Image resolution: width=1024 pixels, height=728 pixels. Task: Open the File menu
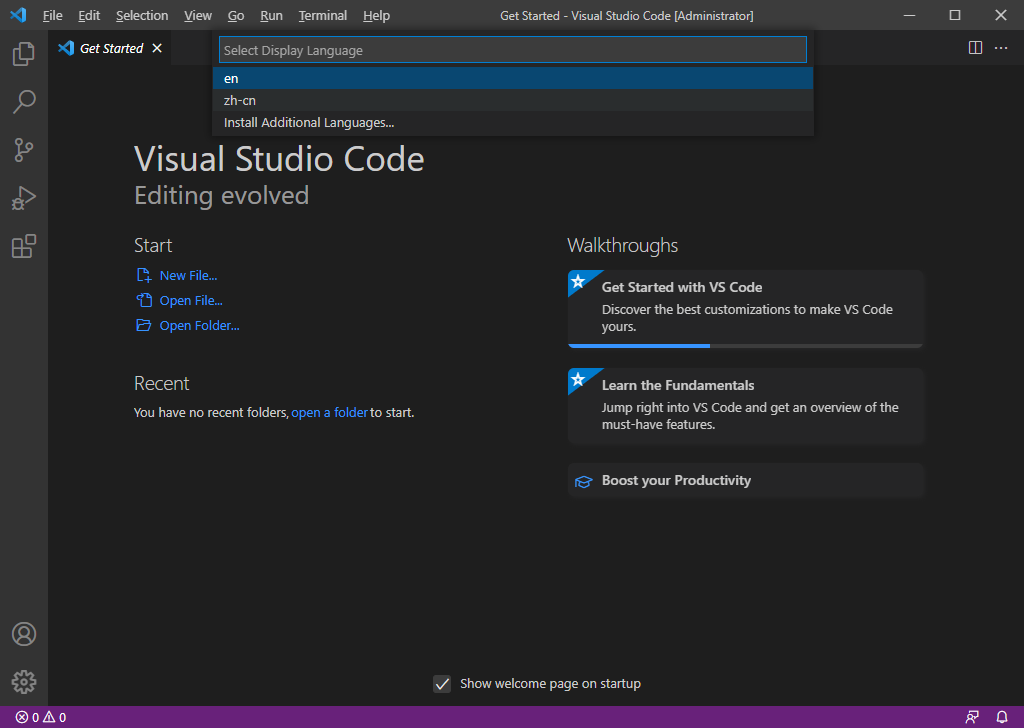pyautogui.click(x=52, y=15)
